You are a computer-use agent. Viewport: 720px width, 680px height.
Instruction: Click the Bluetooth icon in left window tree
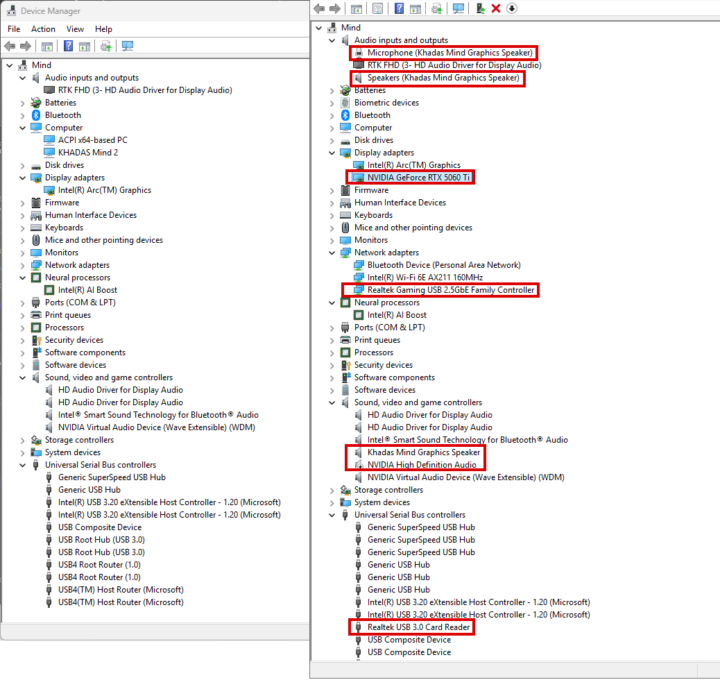pyautogui.click(x=36, y=115)
